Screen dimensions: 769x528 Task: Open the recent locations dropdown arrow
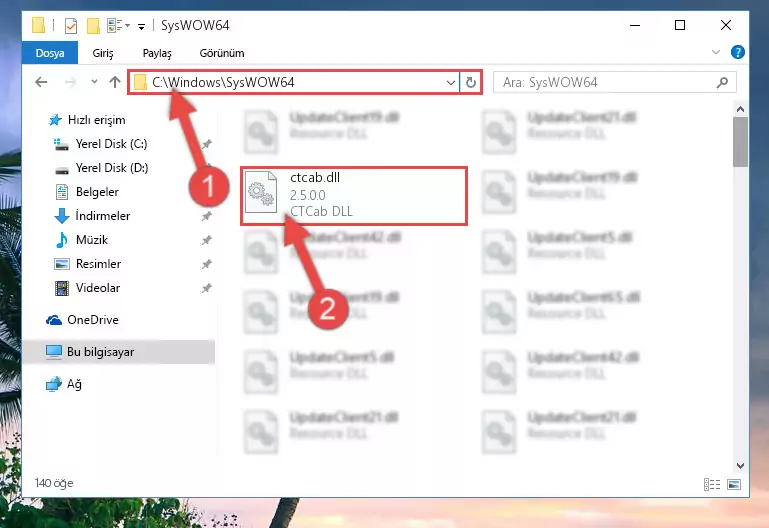(x=94, y=82)
